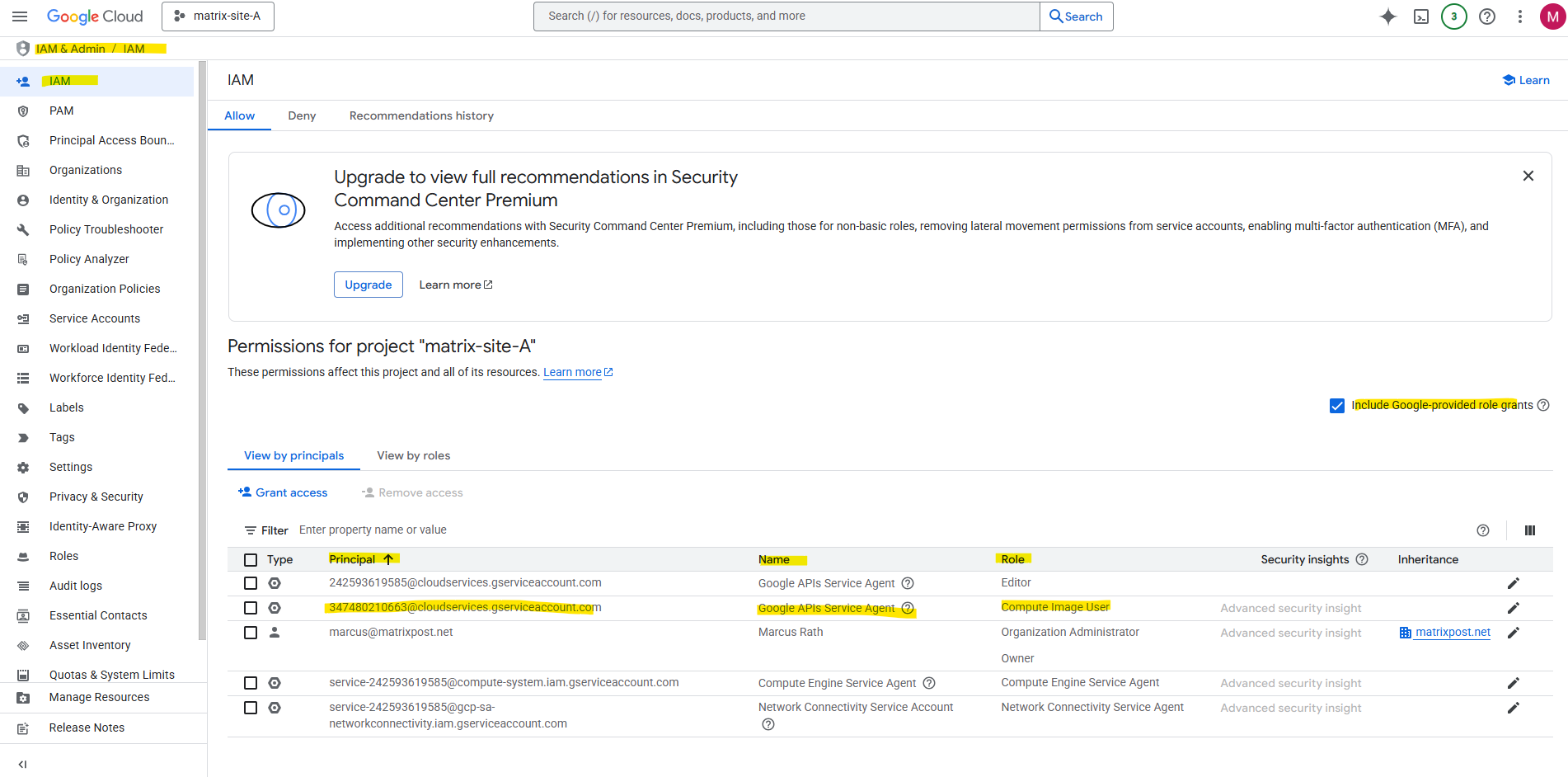This screenshot has width=1568, height=777.
Task: Activate Cloud Shell terminal icon
Action: [1421, 16]
